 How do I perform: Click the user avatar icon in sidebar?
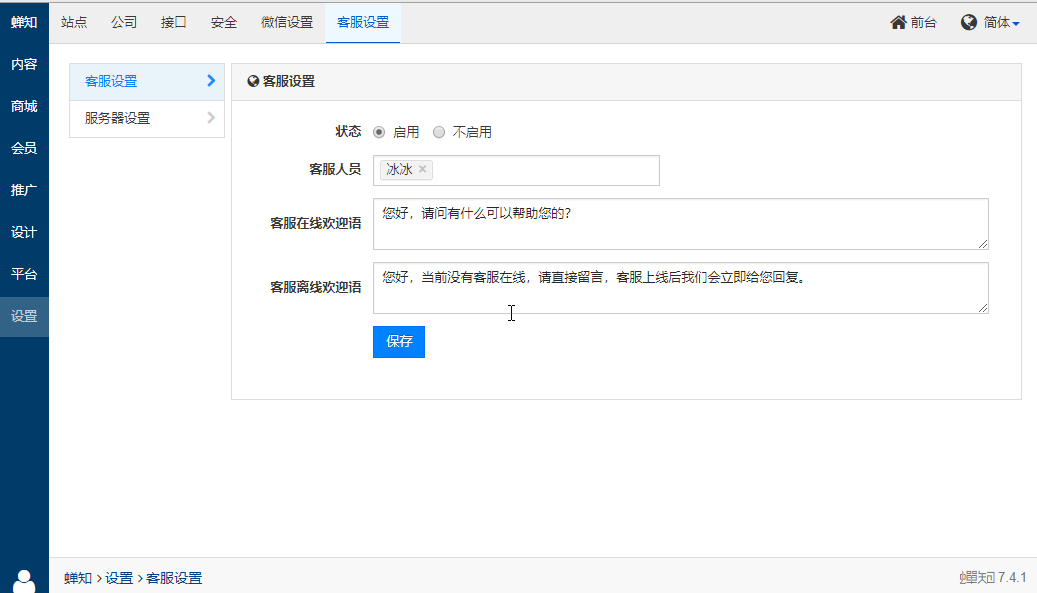click(x=25, y=580)
